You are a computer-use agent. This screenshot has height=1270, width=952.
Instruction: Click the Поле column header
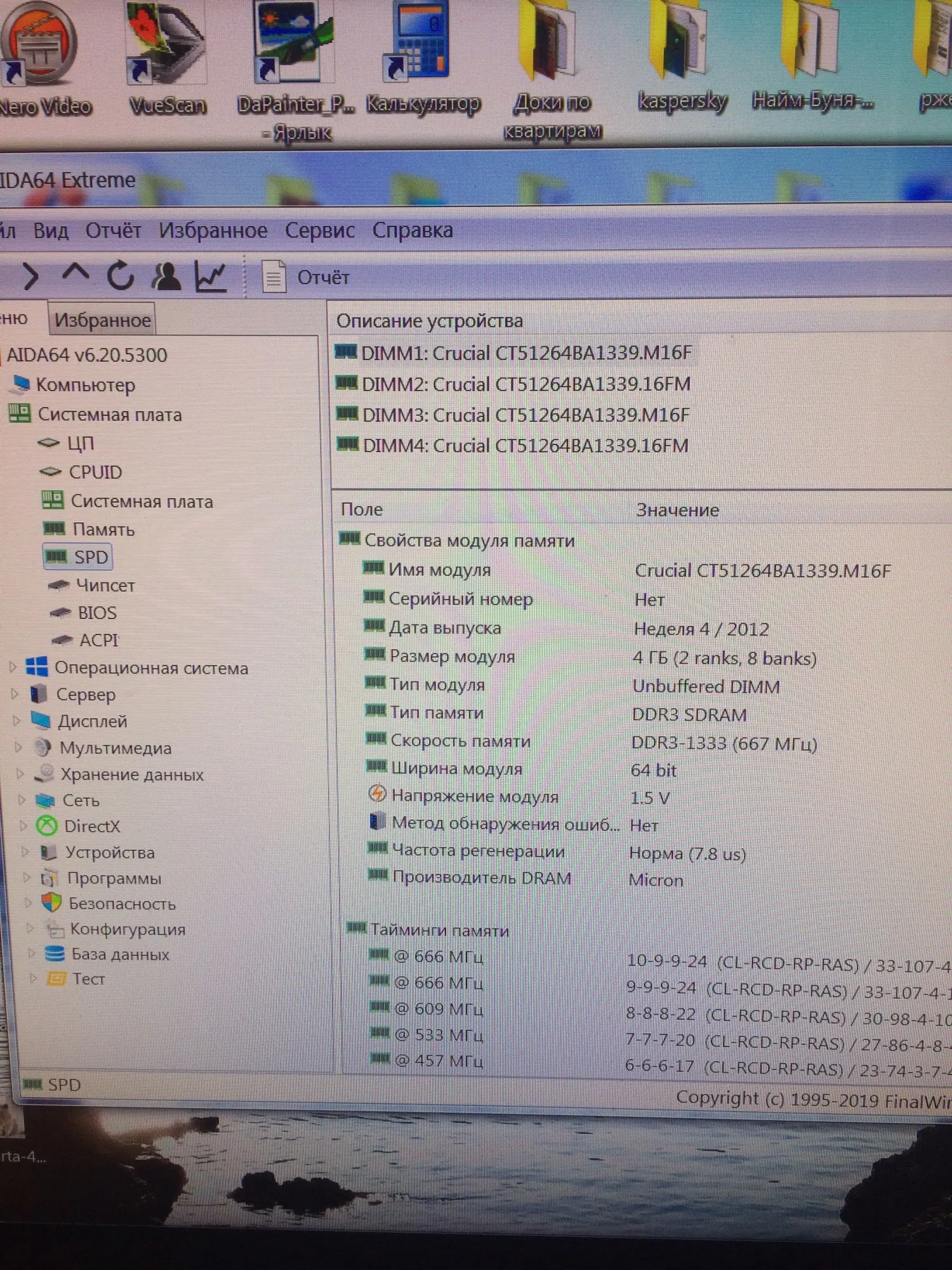coord(362,509)
